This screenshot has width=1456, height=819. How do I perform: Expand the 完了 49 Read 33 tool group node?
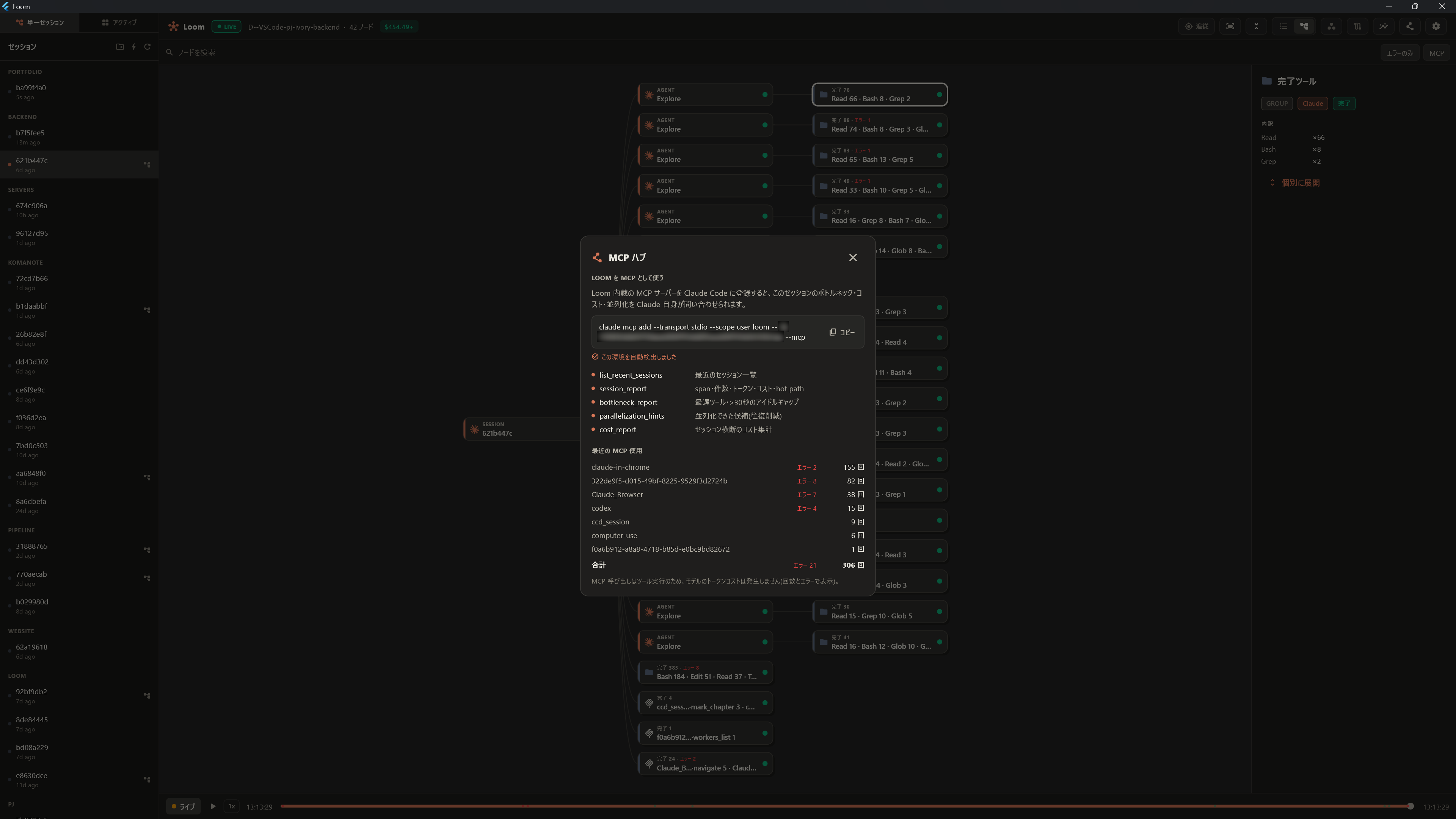(x=880, y=186)
